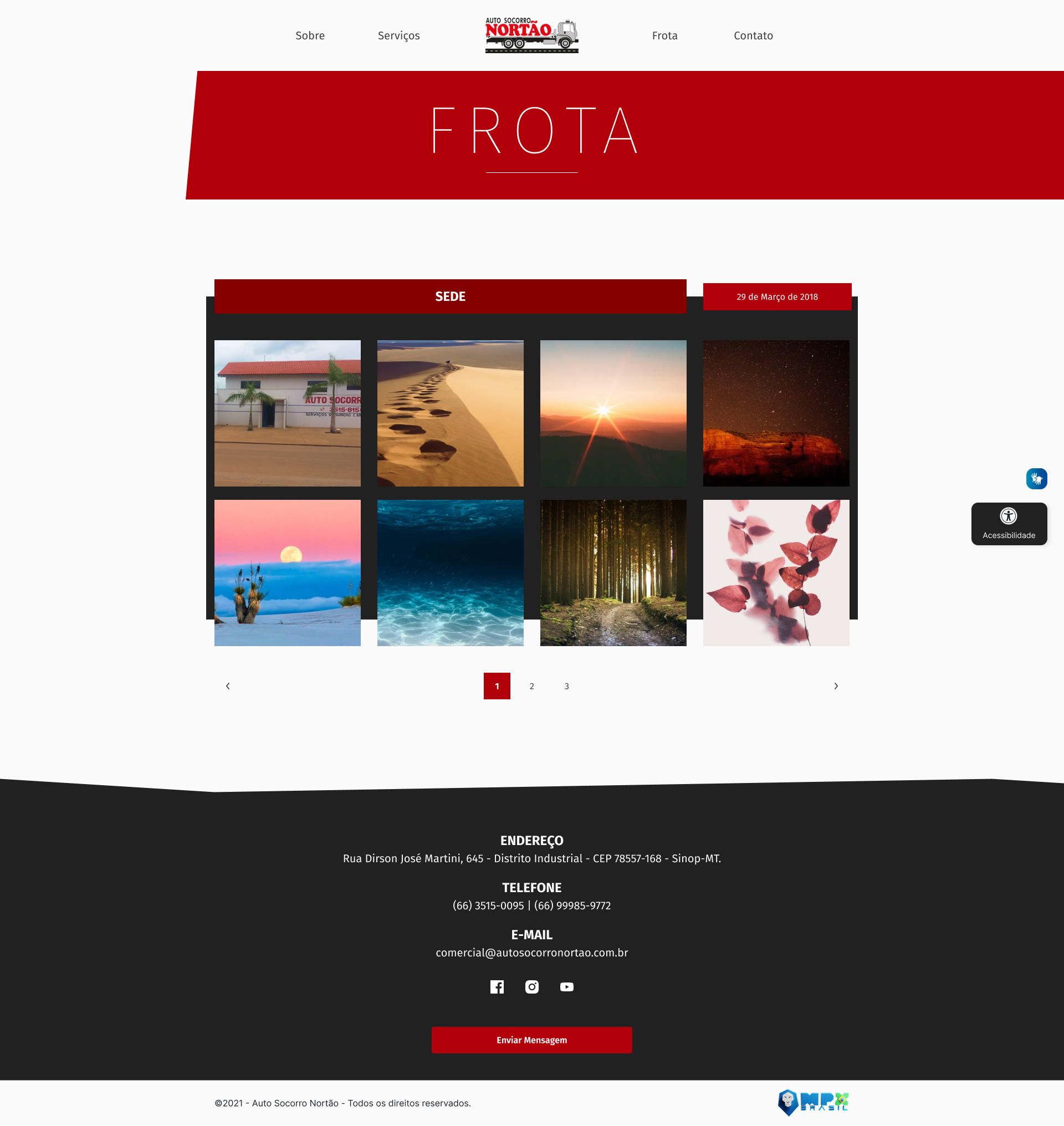
Task: Click the Enviar Mensagem button
Action: [x=531, y=1039]
